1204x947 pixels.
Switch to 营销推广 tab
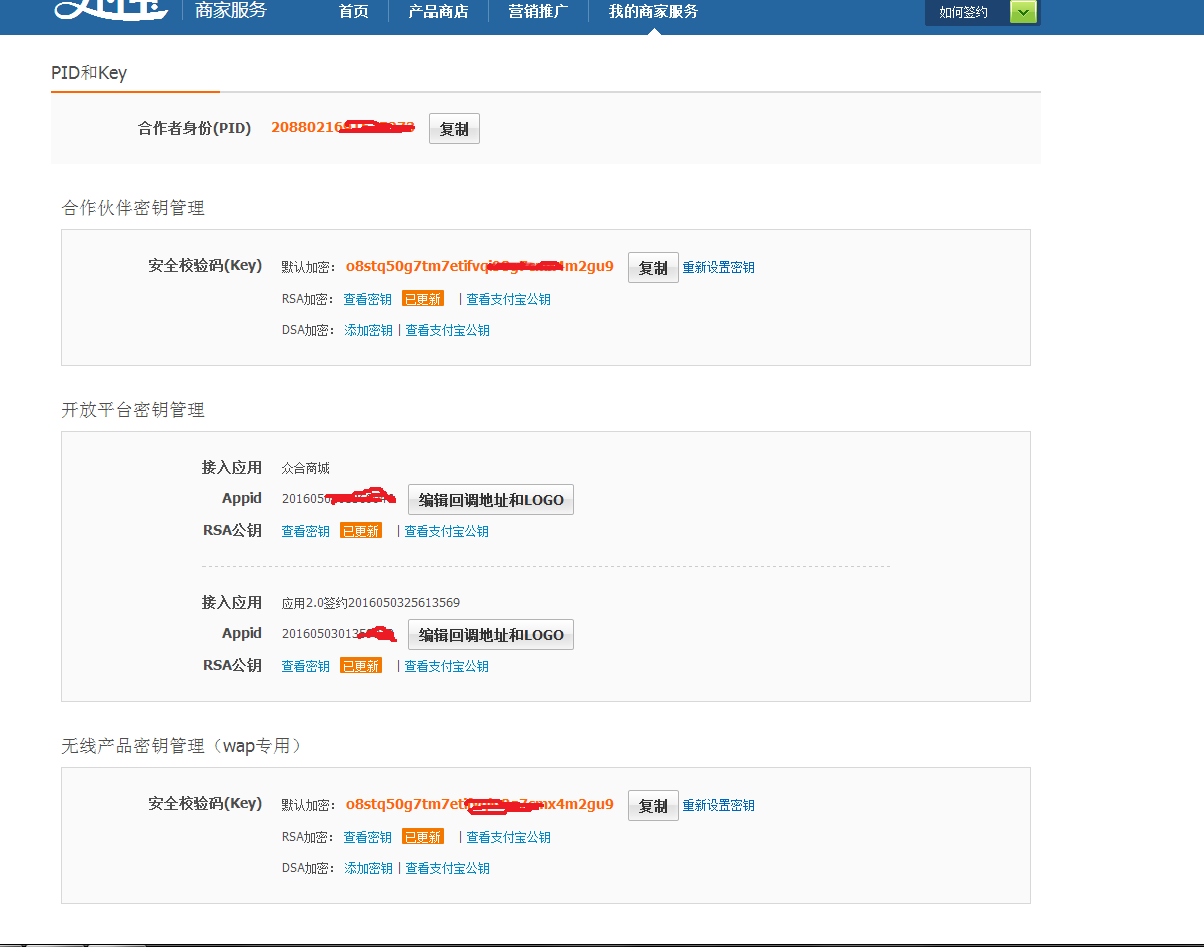538,12
